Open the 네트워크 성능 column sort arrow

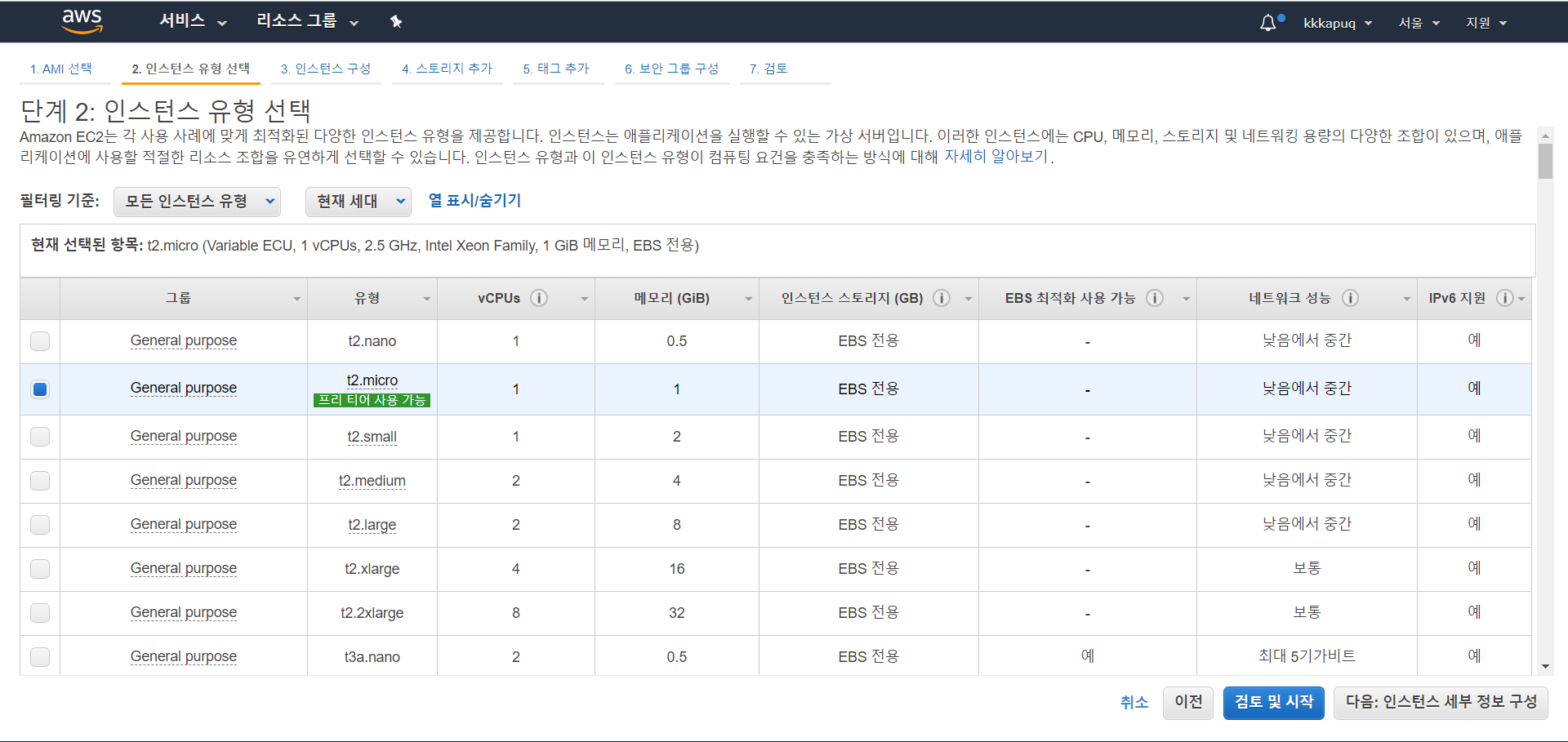1407,299
